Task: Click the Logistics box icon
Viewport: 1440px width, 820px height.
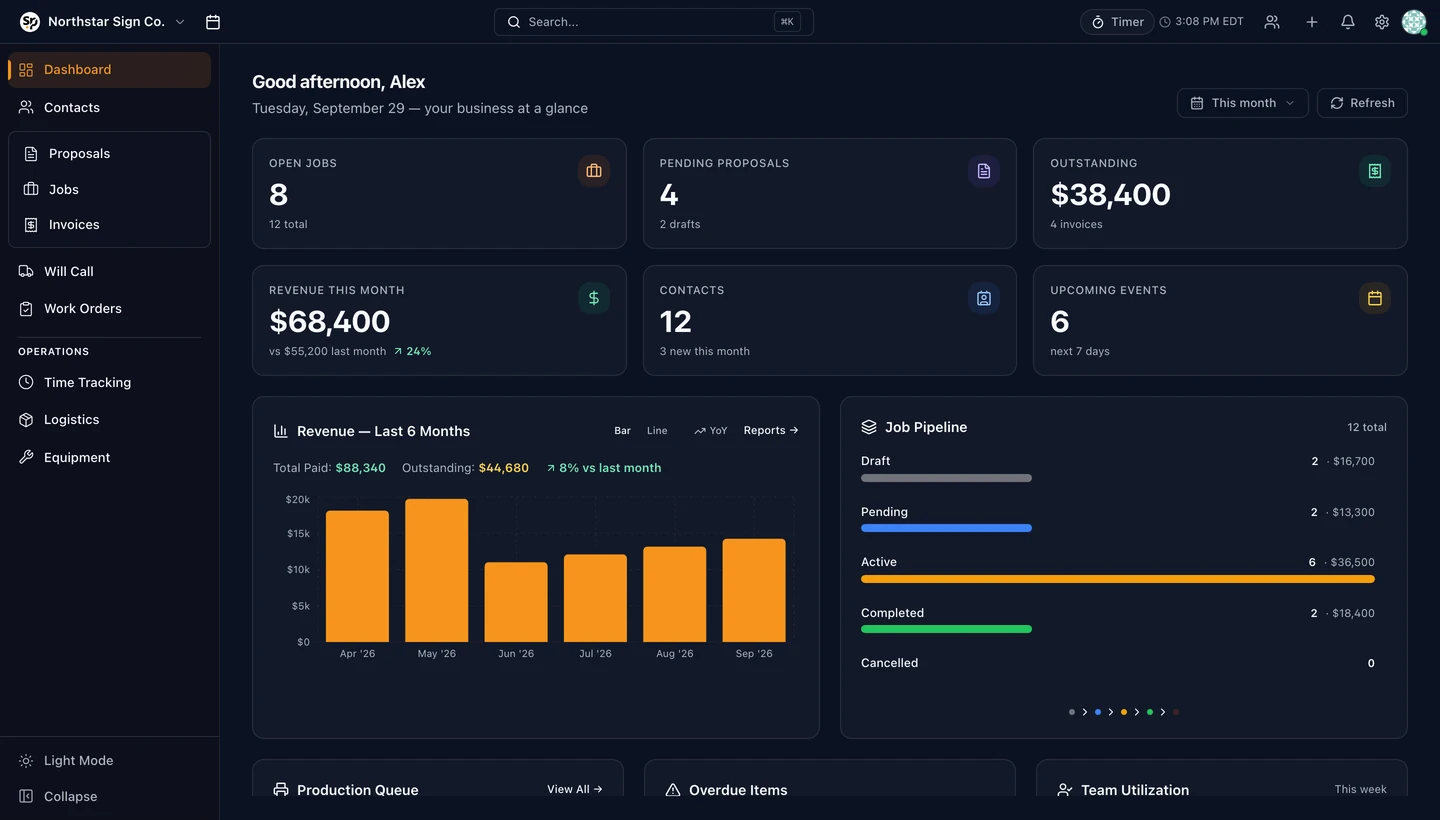Action: coord(26,420)
